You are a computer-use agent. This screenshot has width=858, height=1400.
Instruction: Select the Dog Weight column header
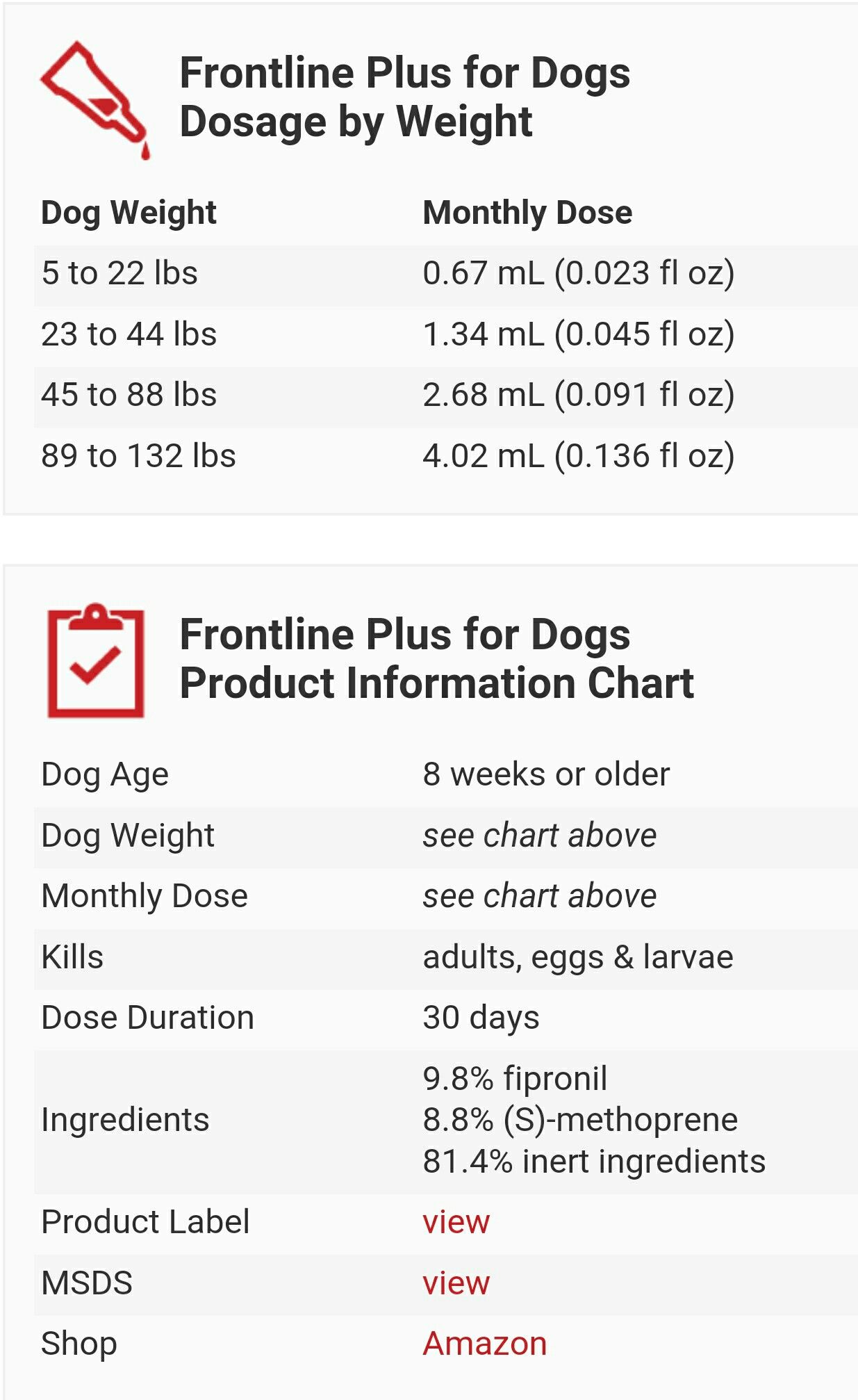click(129, 212)
